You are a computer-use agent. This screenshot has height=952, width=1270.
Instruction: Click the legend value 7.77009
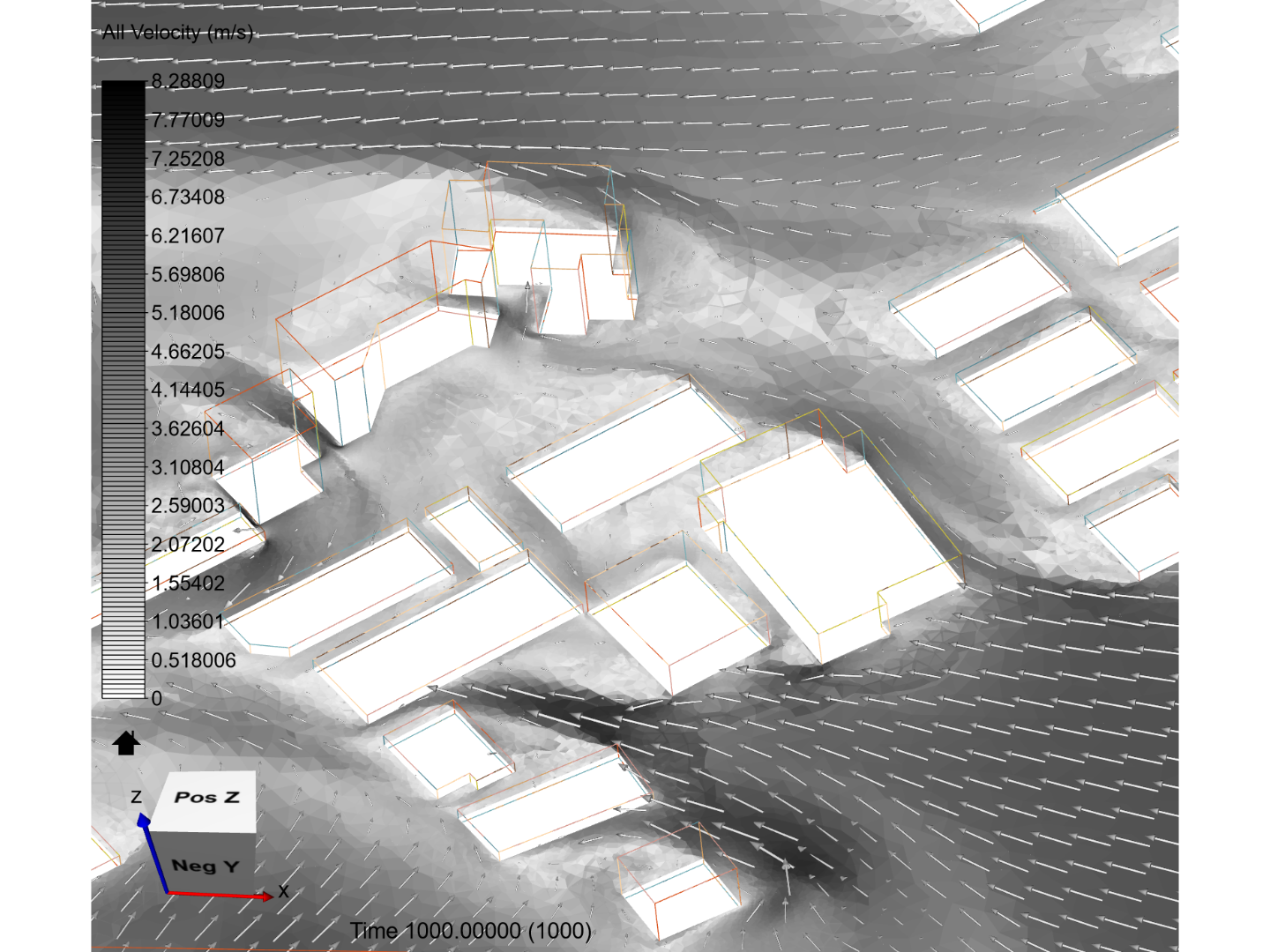[188, 120]
